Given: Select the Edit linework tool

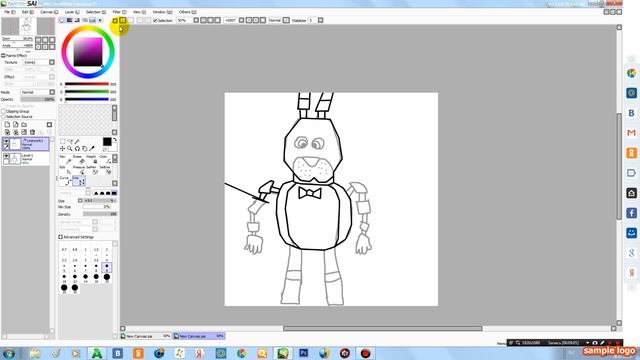Looking at the screenshot, I should [x=65, y=170].
